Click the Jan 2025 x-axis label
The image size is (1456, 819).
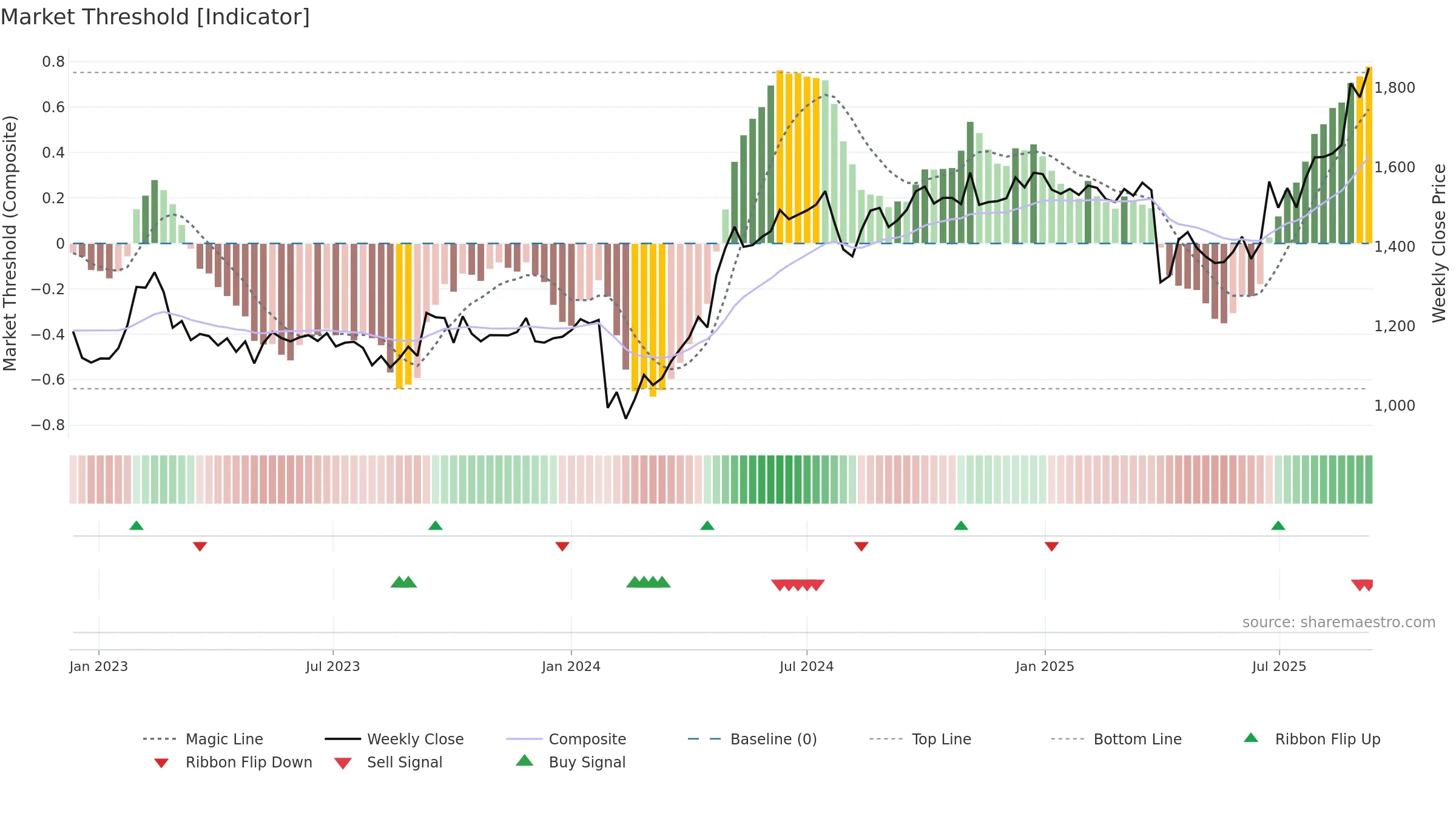(x=1045, y=667)
